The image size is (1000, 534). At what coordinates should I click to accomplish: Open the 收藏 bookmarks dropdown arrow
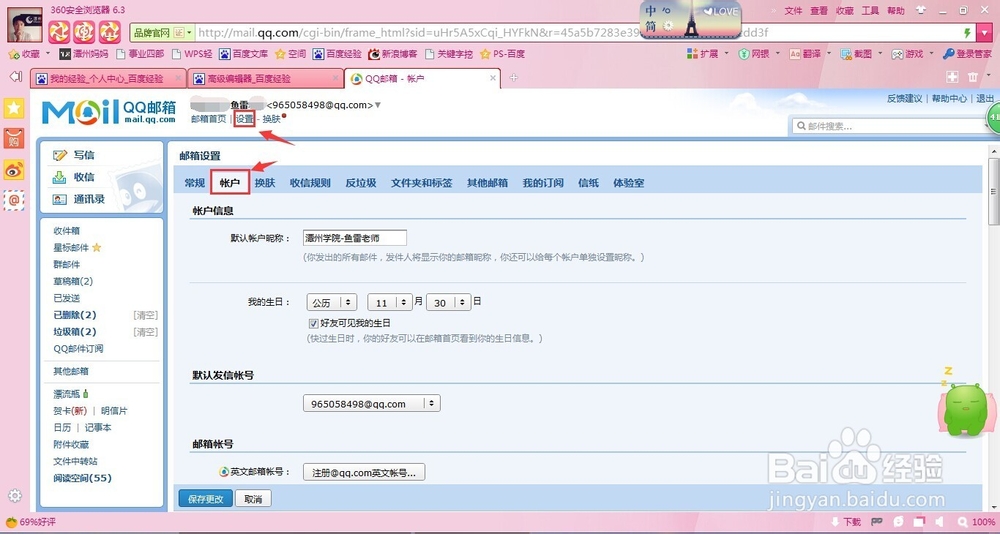click(x=48, y=54)
